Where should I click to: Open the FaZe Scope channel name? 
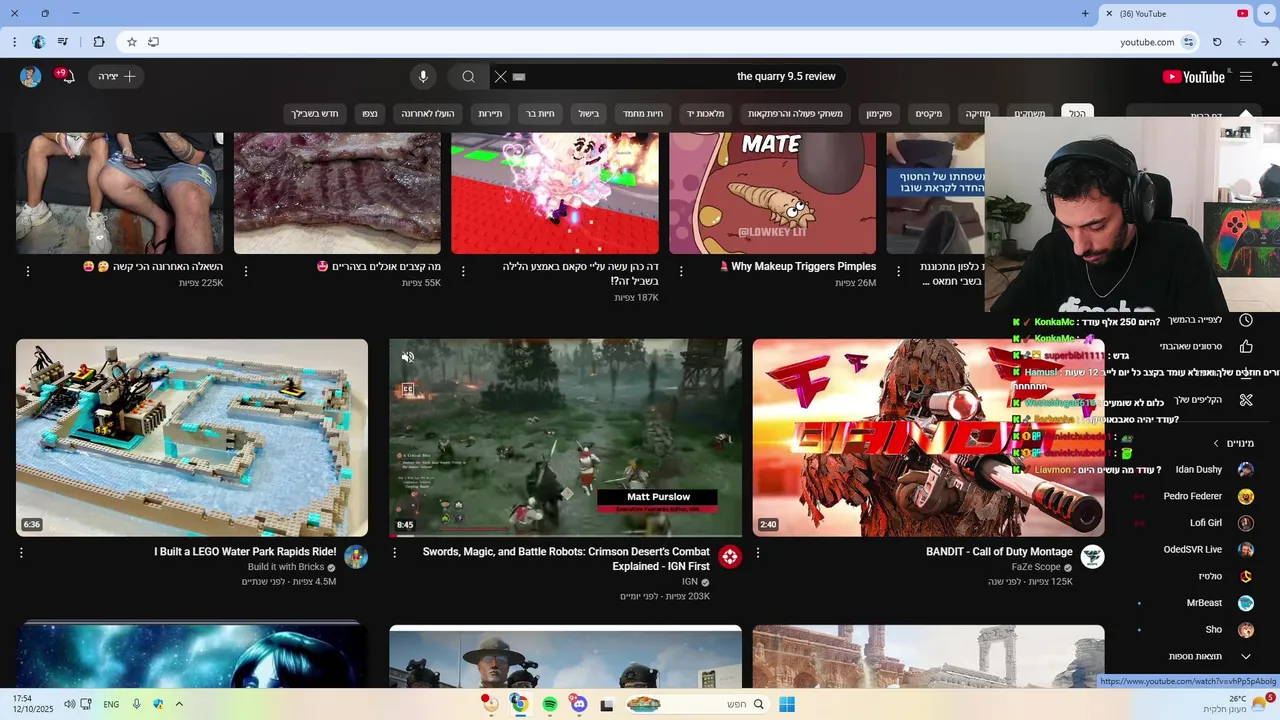[x=1036, y=567]
